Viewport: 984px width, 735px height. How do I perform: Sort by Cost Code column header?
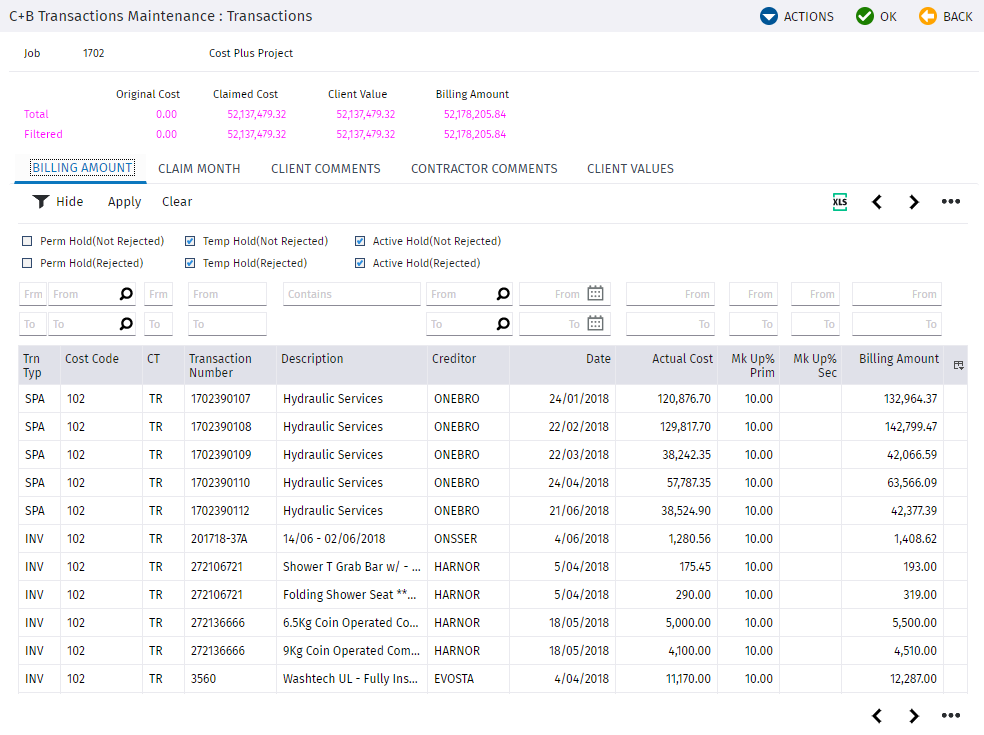click(92, 359)
